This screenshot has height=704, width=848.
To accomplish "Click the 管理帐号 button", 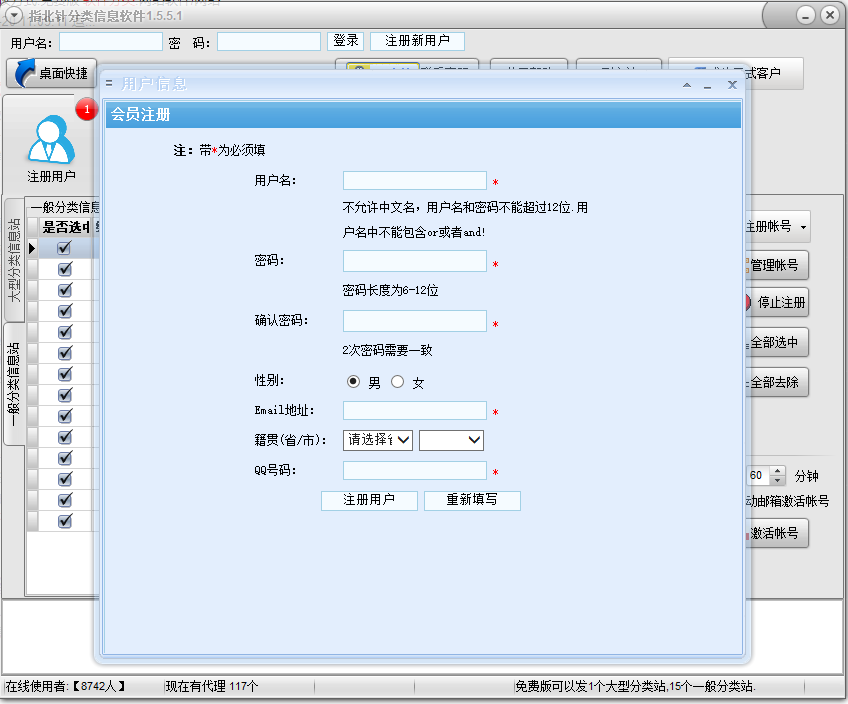I will click(777, 265).
